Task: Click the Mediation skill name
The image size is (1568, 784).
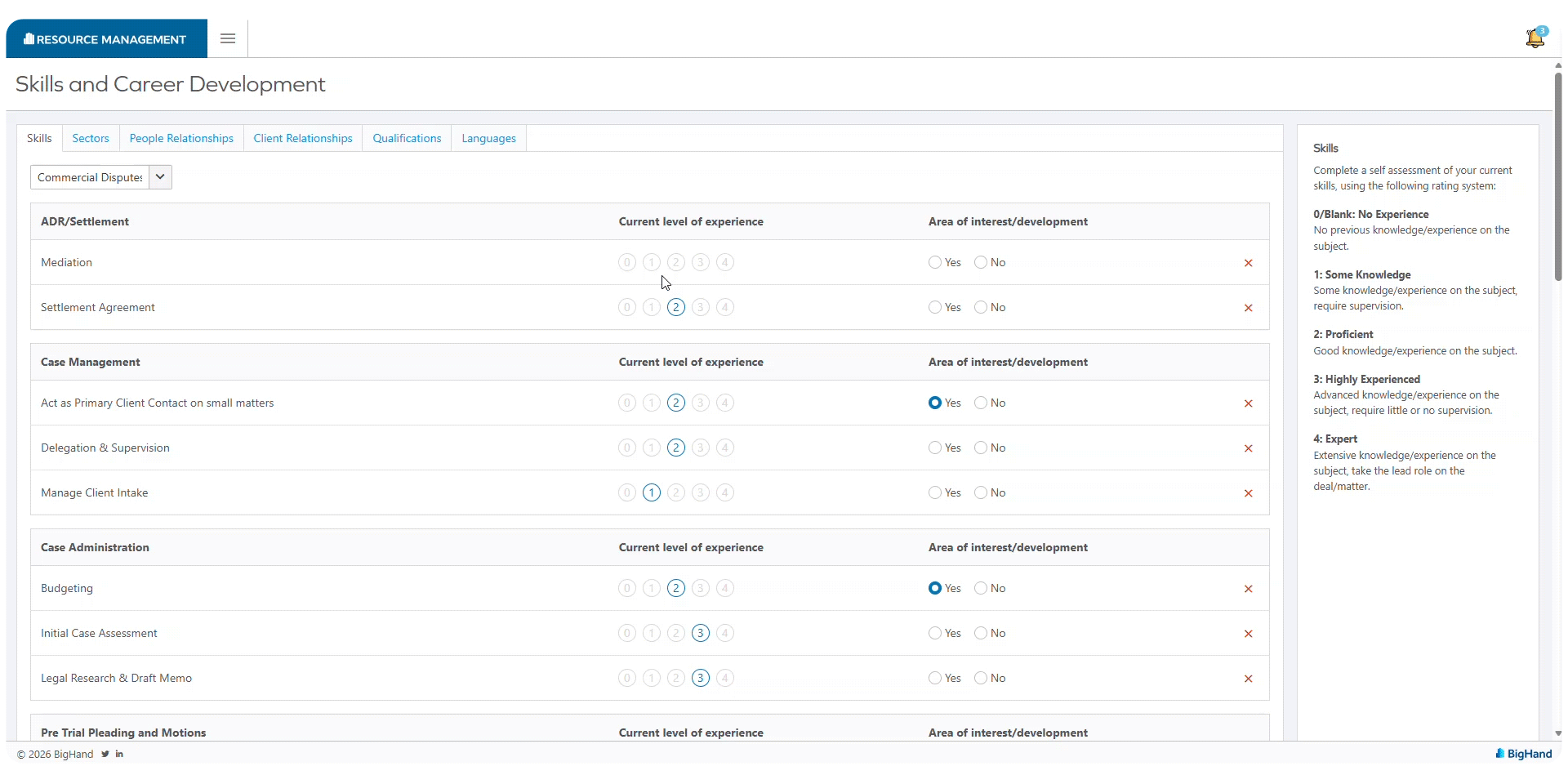Action: [66, 262]
